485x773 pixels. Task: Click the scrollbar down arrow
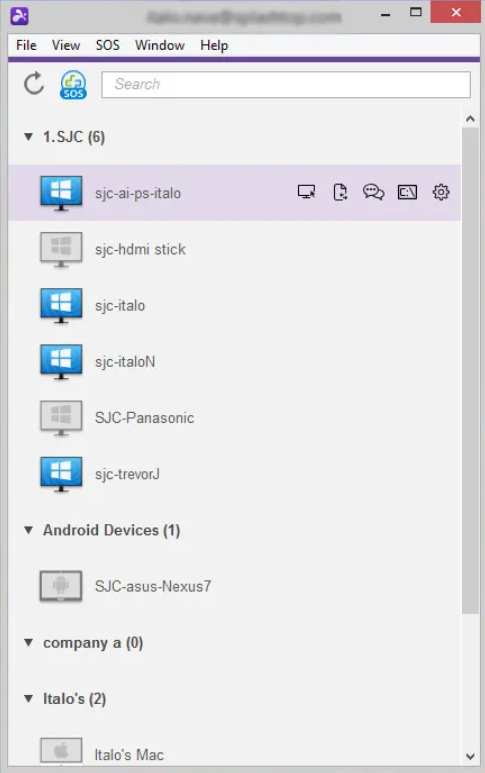470,756
